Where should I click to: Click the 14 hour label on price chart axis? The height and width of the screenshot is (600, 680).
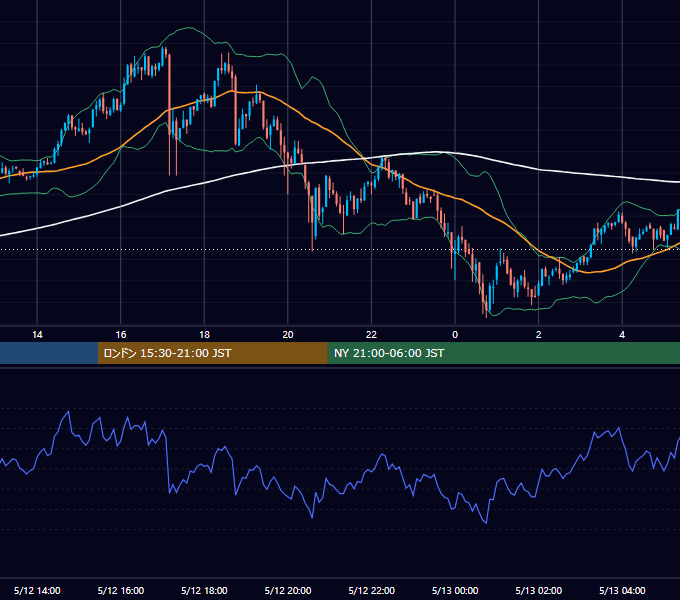(37, 335)
